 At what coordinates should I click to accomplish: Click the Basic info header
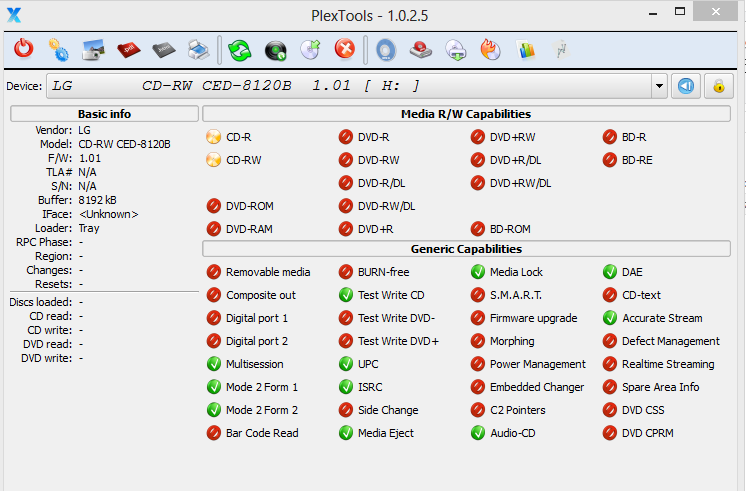(104, 114)
